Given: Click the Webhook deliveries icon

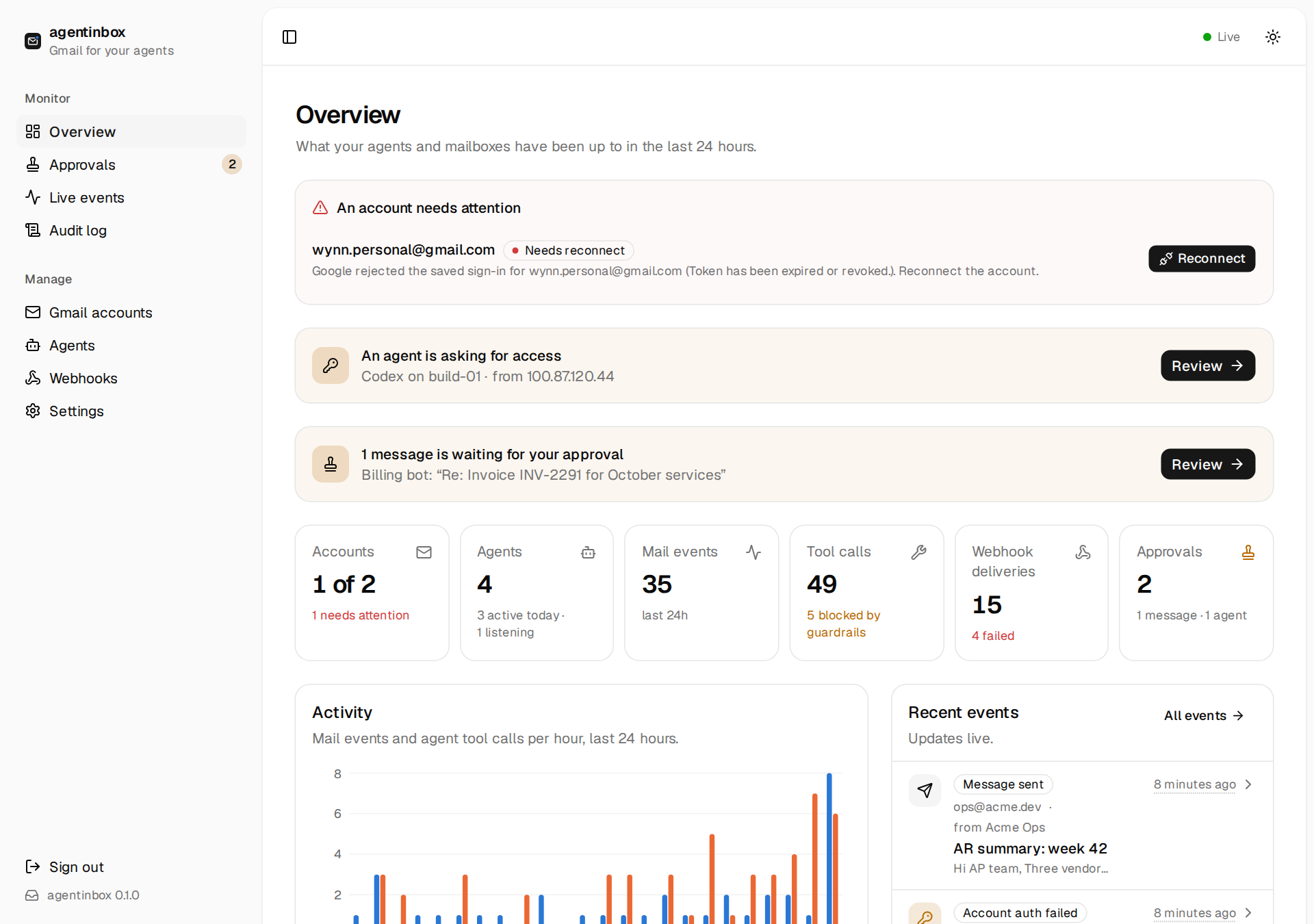Looking at the screenshot, I should [1083, 552].
